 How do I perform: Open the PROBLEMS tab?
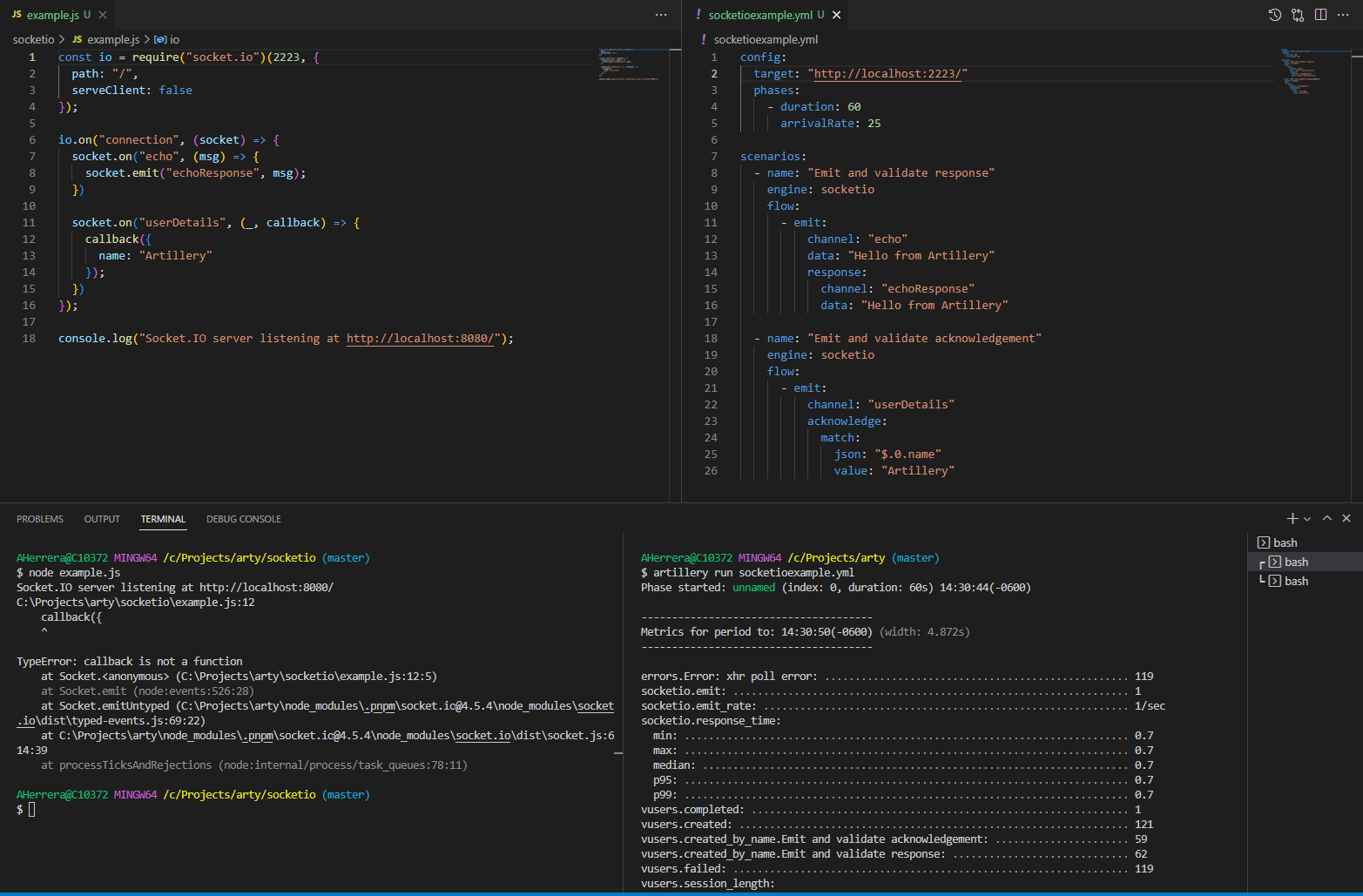tap(39, 518)
